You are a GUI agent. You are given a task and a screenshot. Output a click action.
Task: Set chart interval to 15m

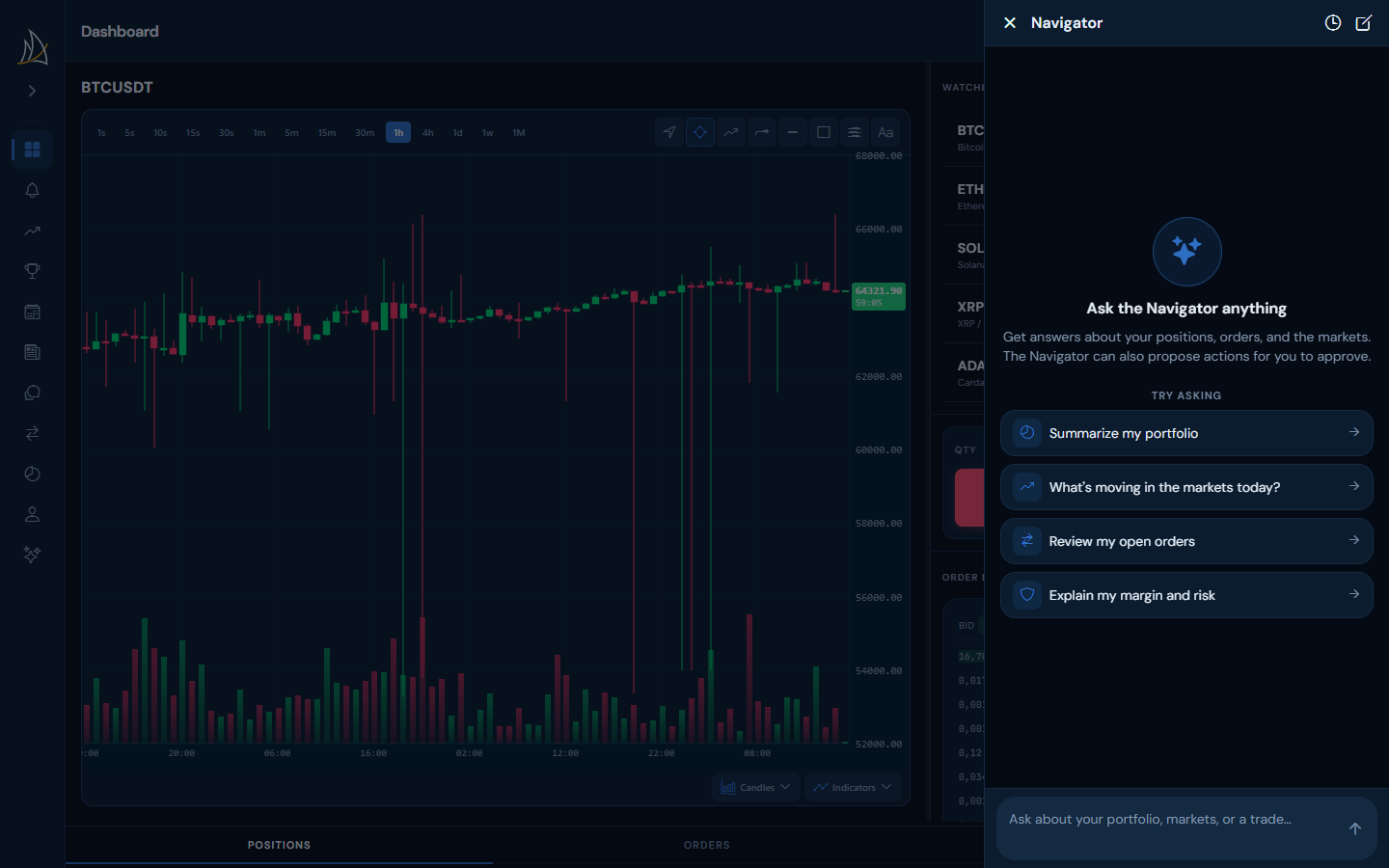click(327, 133)
